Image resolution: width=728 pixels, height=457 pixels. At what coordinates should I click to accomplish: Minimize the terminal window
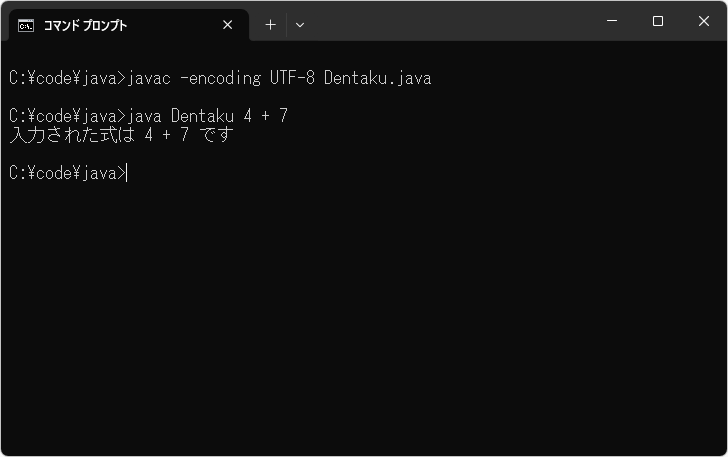coord(611,21)
